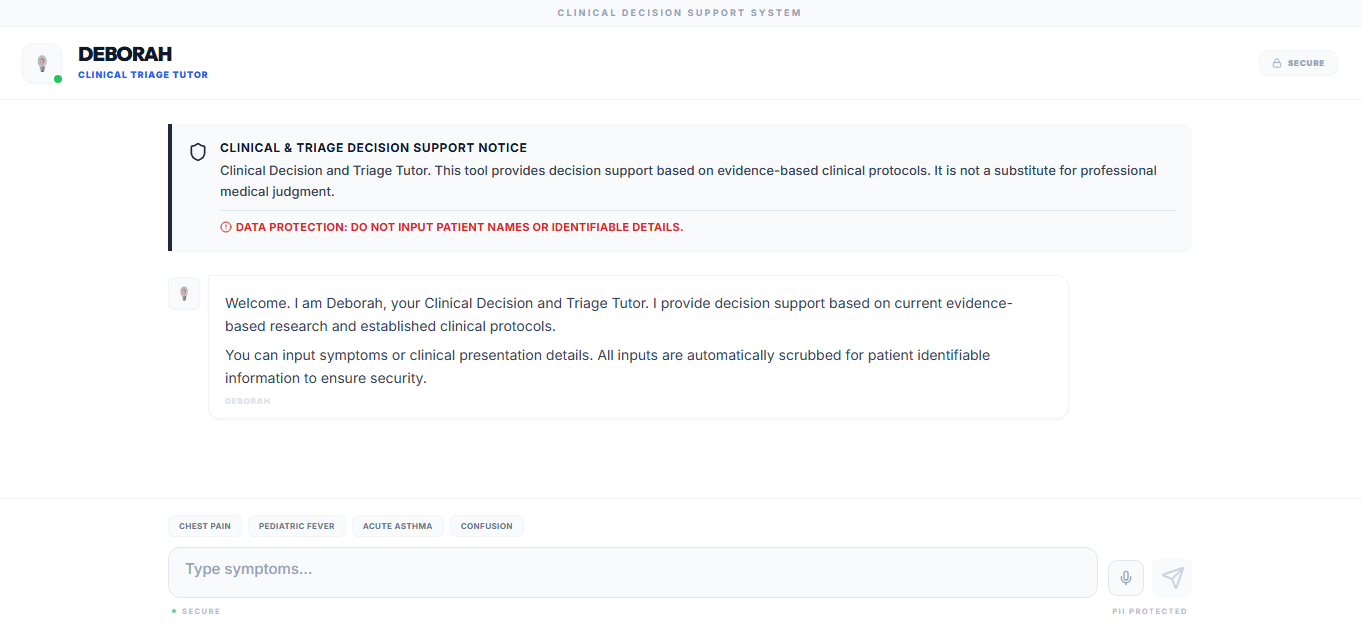Click the Clinical Triage Tutor subtitle
The width and height of the screenshot is (1362, 630).
[143, 75]
